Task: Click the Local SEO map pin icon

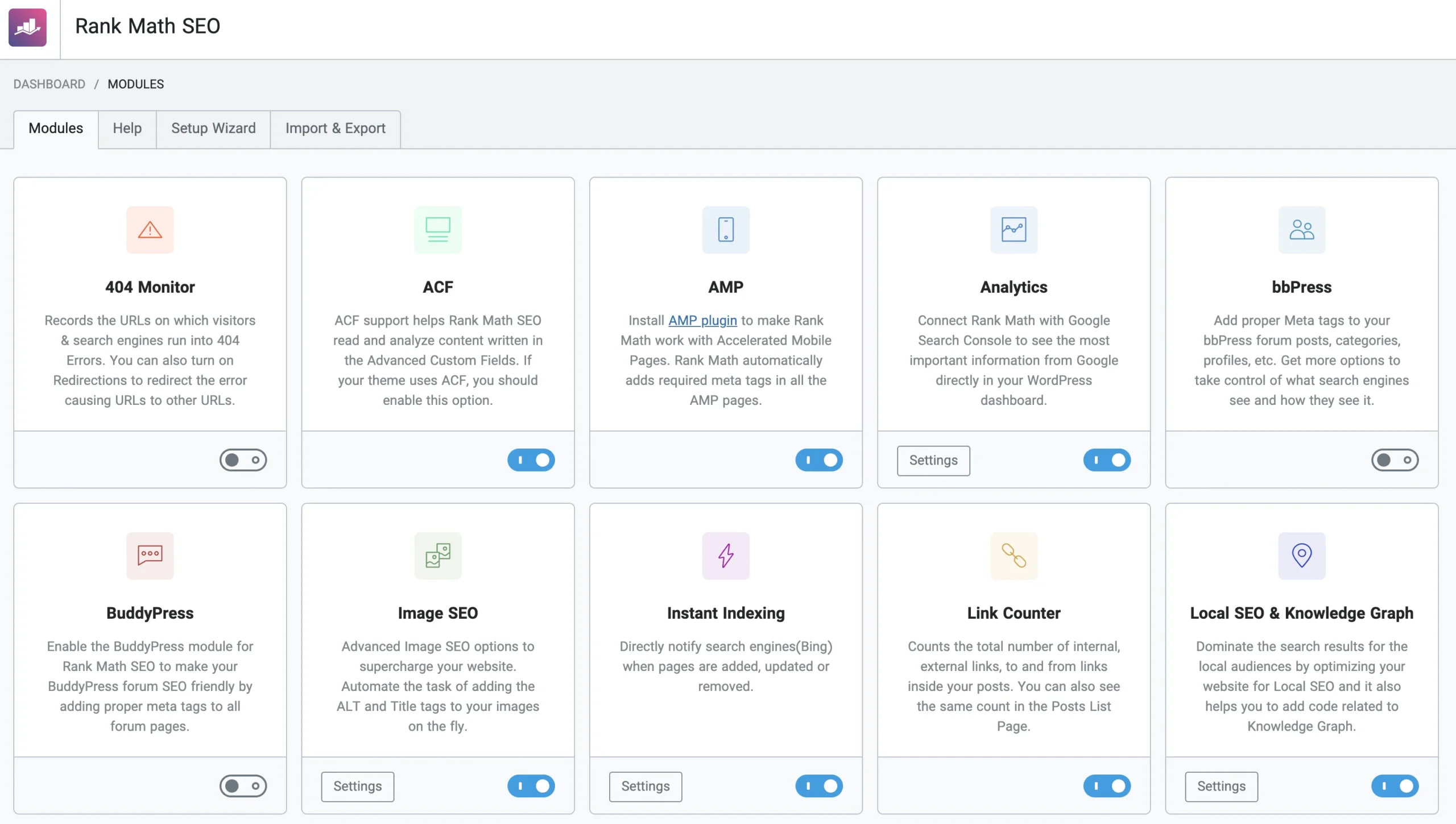Action: (x=1301, y=556)
